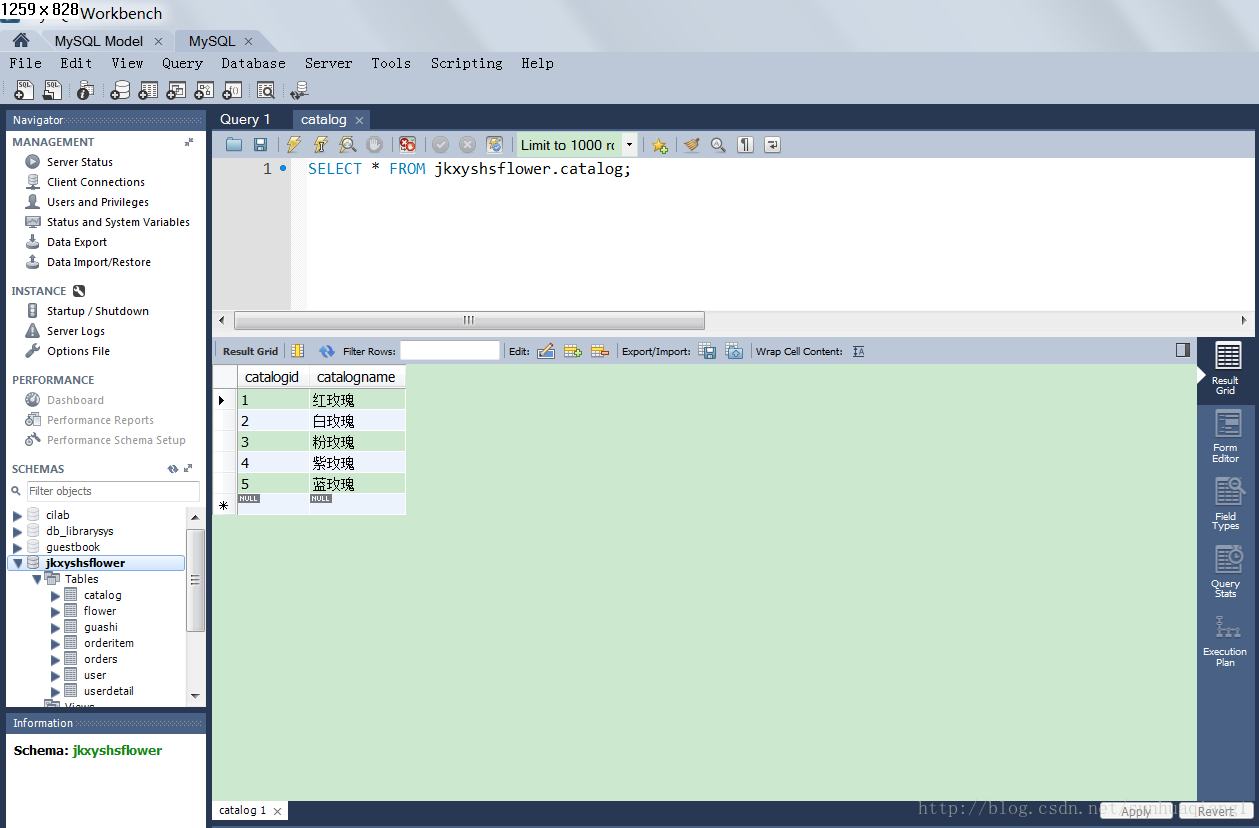Screen dimensions: 1259x828
Task: Expand the orderitem table node
Action: tap(55, 644)
